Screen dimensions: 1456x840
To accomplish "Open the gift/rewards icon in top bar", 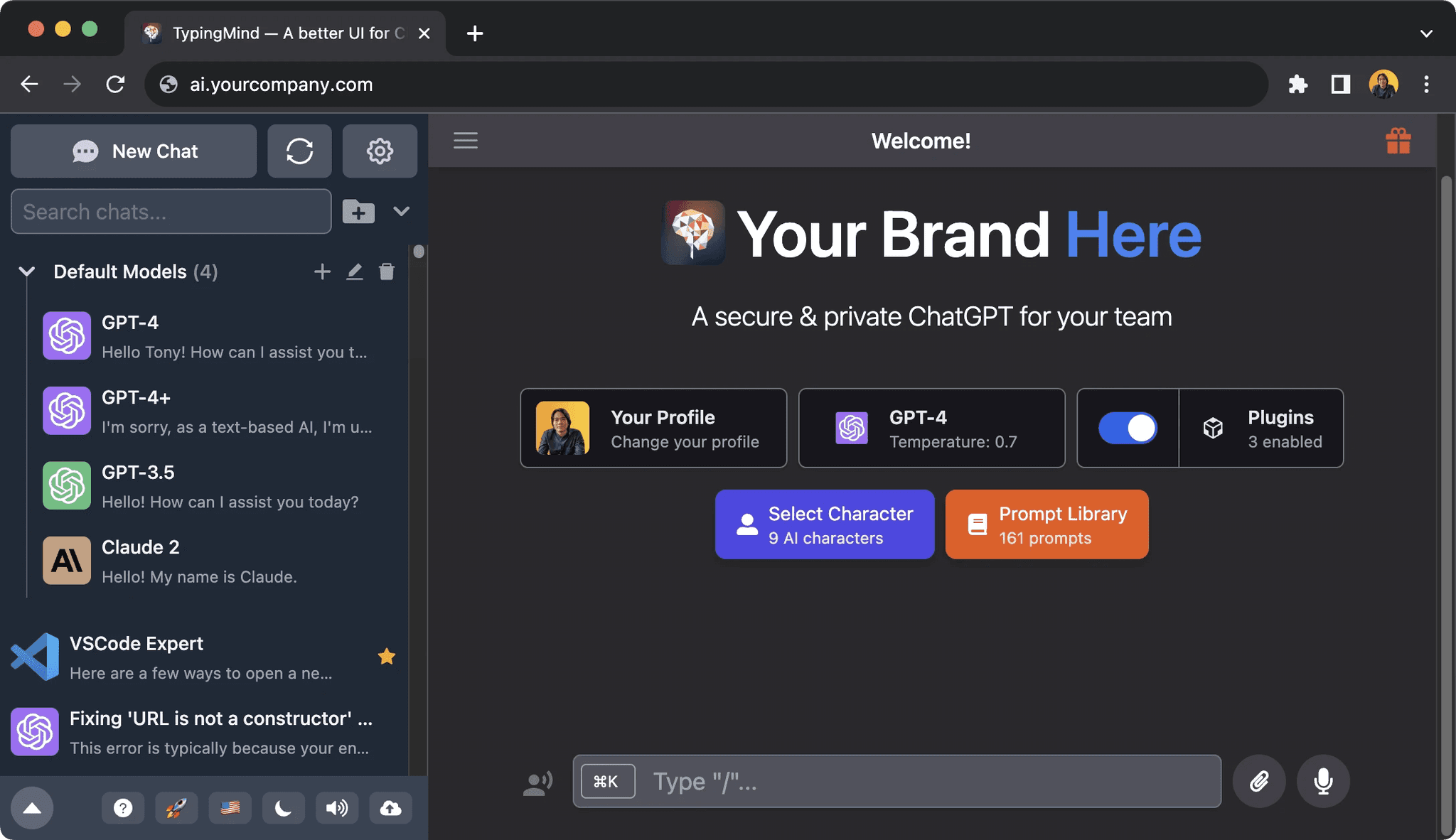I will coord(1398,141).
